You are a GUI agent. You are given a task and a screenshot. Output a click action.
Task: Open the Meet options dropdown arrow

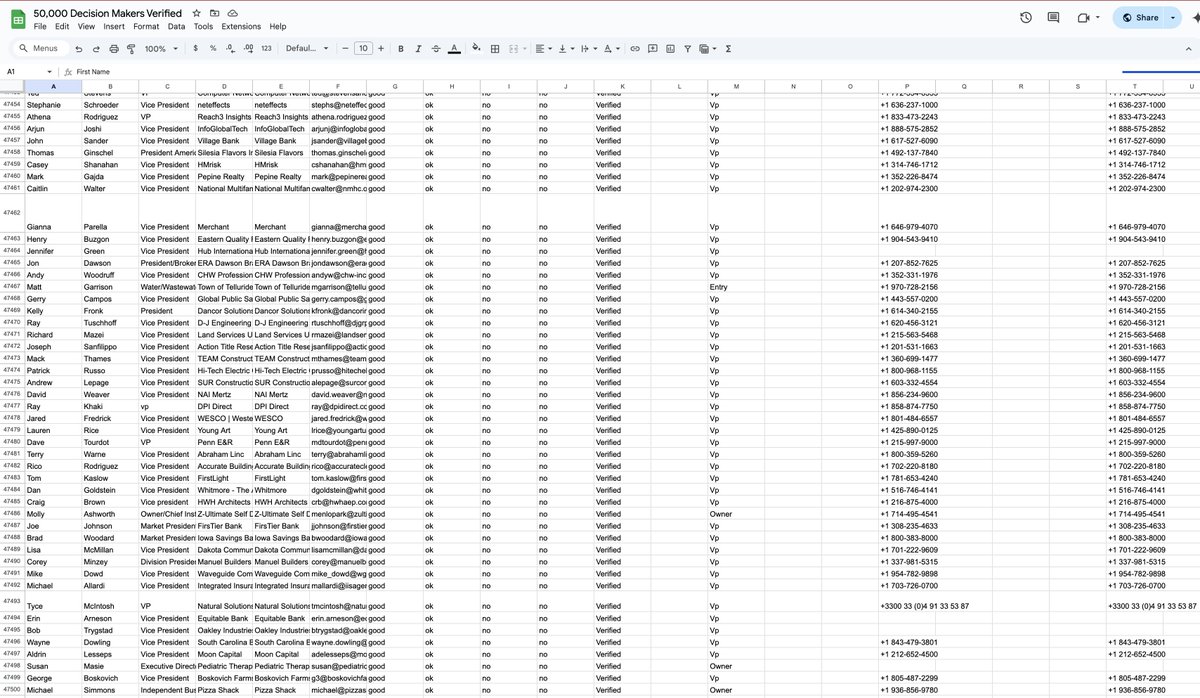(x=1098, y=17)
